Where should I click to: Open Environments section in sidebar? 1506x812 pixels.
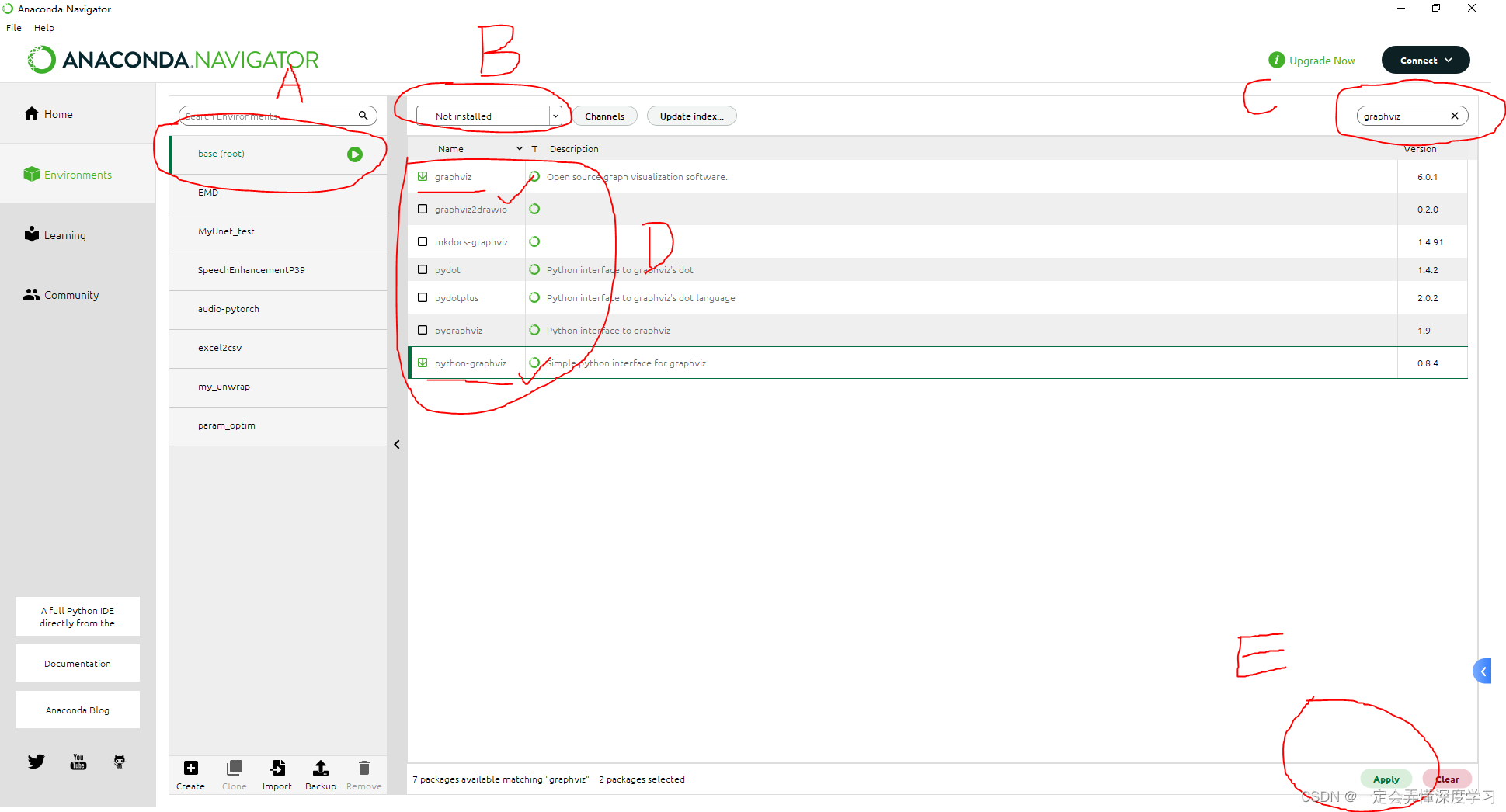(x=78, y=174)
